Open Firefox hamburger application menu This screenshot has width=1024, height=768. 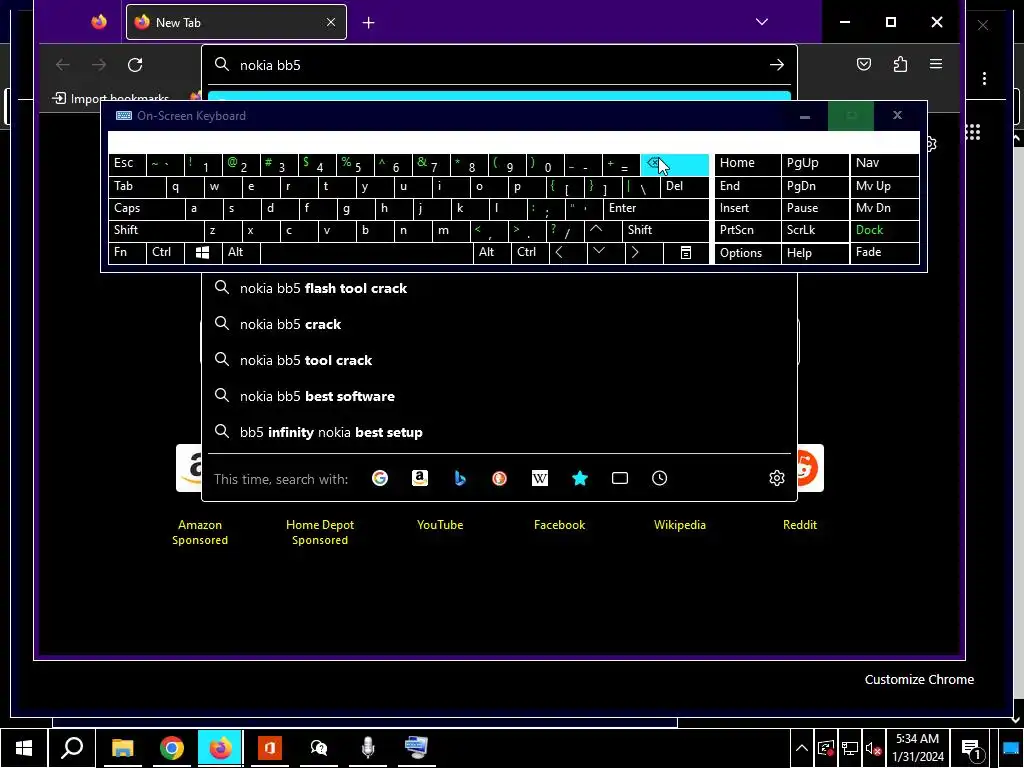(x=936, y=64)
